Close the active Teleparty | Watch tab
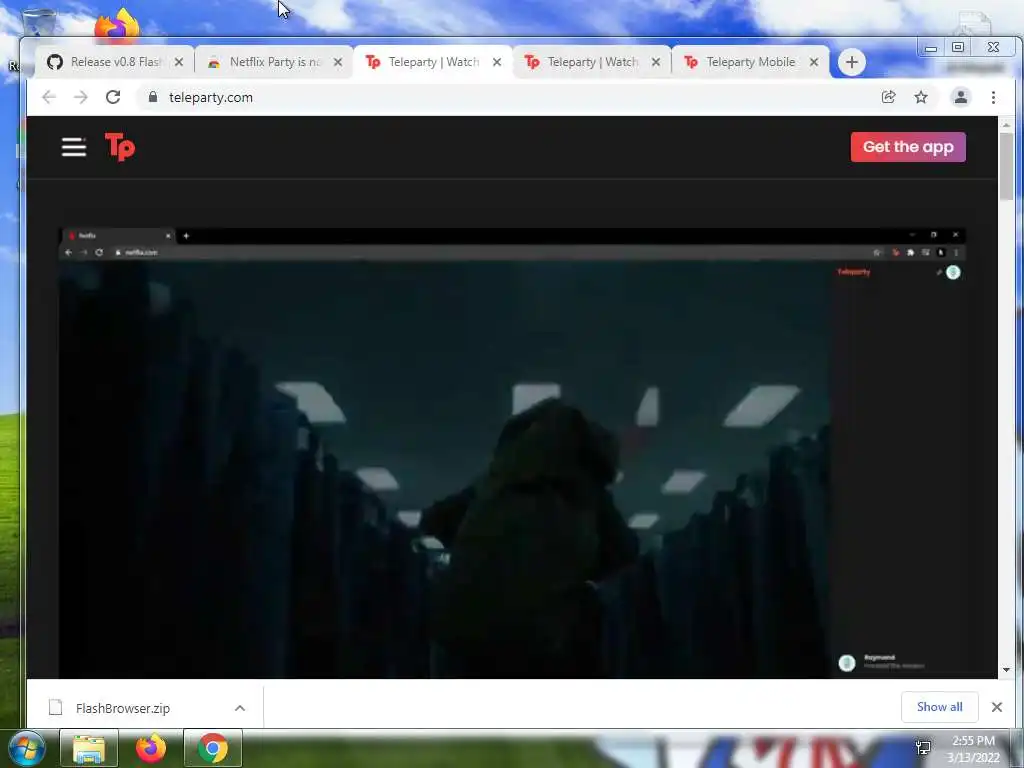Image resolution: width=1024 pixels, height=768 pixels. coord(497,62)
